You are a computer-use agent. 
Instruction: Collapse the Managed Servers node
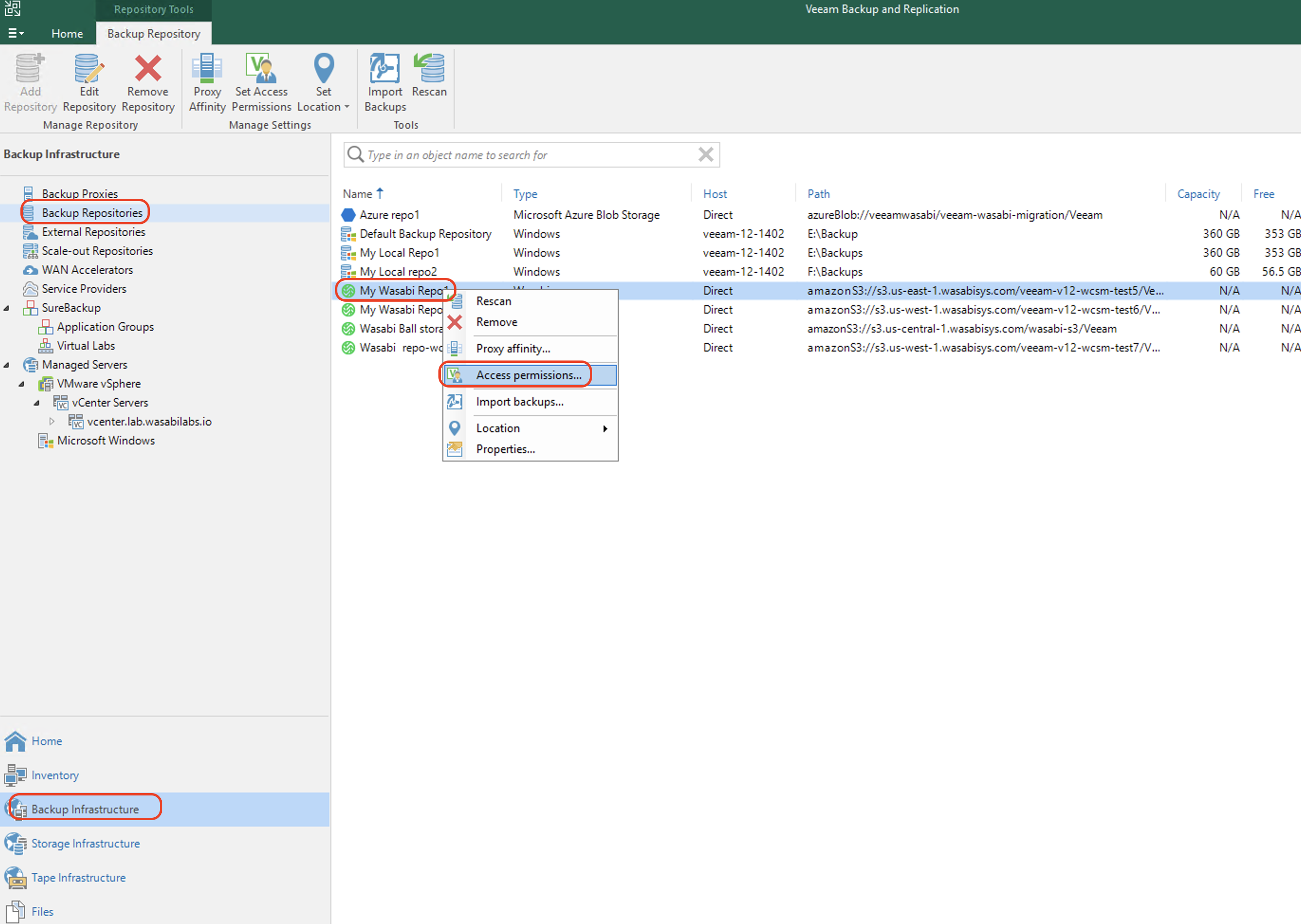pos(6,365)
